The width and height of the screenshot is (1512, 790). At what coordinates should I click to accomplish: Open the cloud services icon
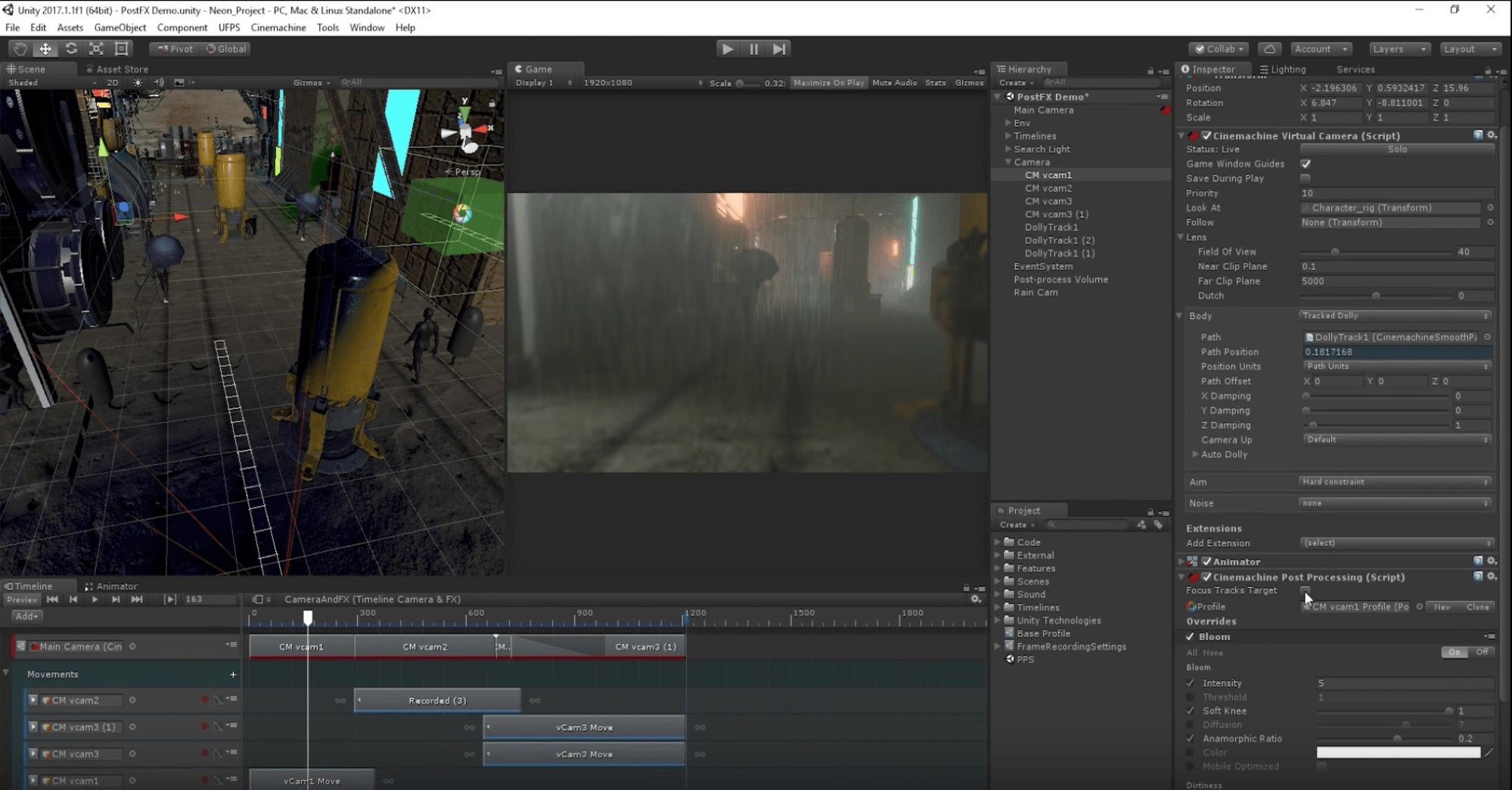click(1269, 48)
